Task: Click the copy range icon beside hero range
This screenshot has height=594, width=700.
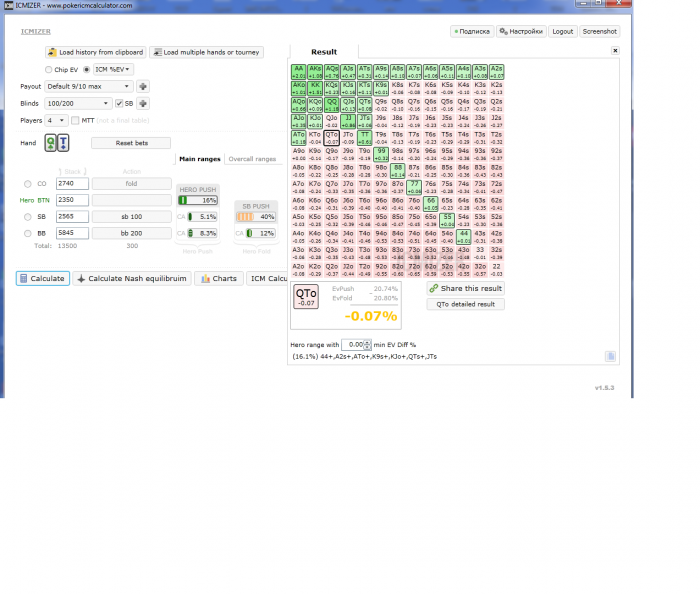Action: (610, 356)
